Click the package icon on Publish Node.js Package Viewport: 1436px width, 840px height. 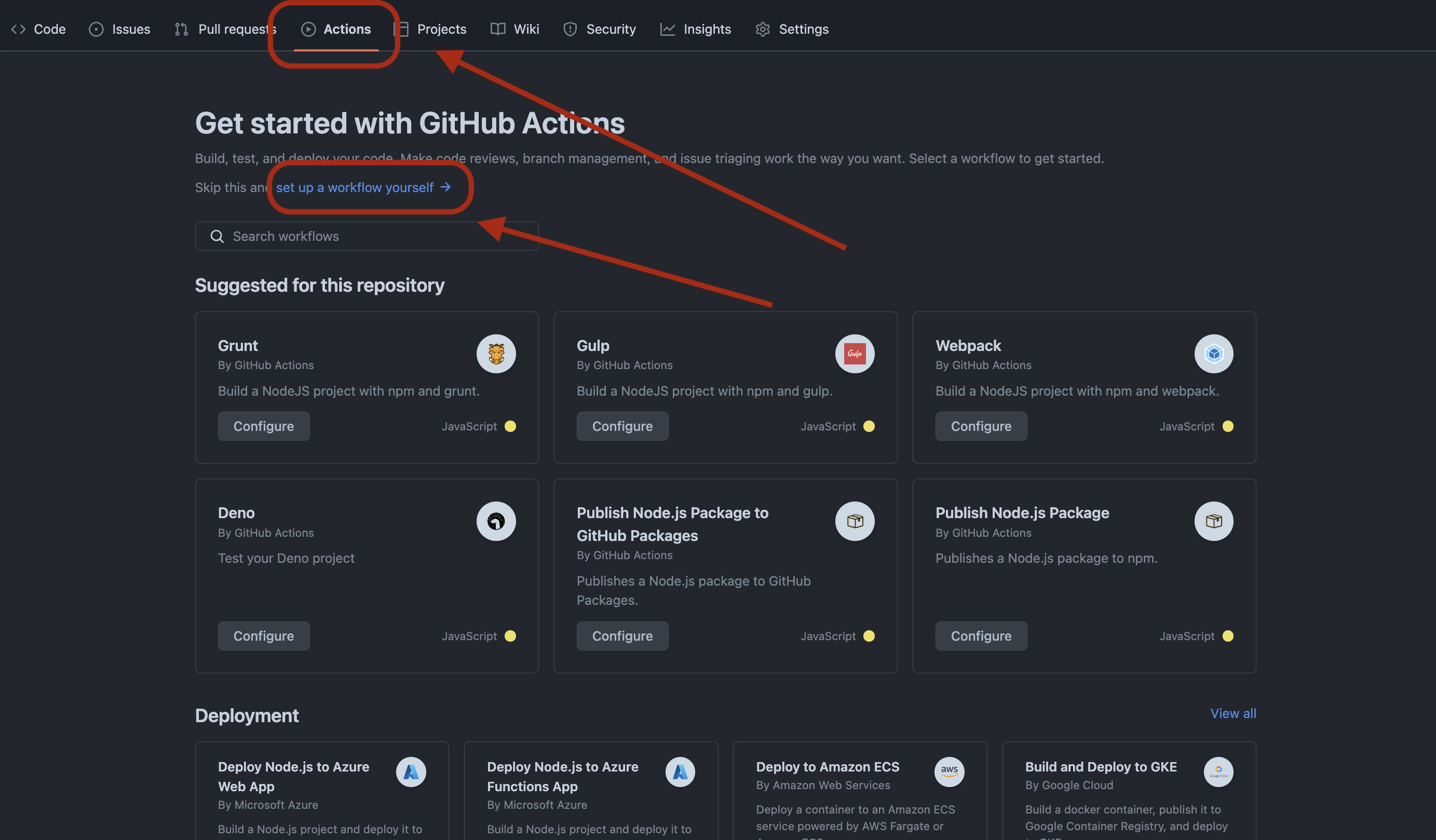(x=1213, y=521)
